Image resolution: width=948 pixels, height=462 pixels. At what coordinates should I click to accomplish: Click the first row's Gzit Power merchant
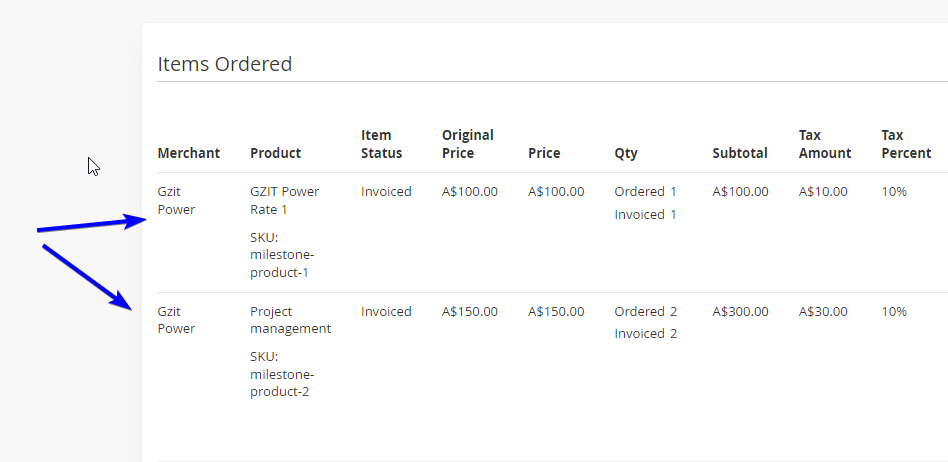point(177,200)
